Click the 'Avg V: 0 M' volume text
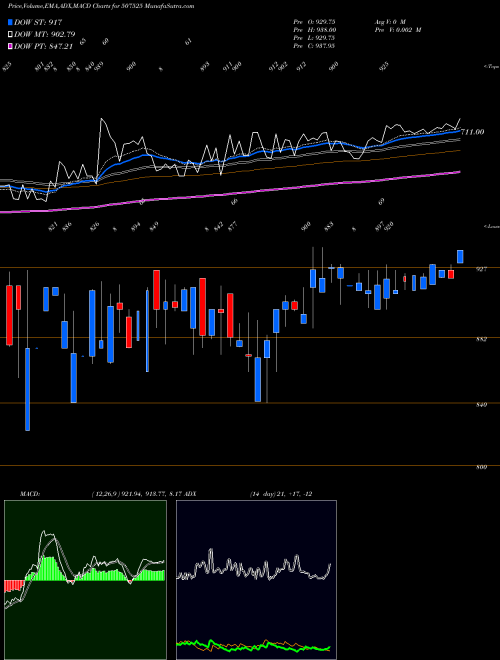 pos(389,22)
